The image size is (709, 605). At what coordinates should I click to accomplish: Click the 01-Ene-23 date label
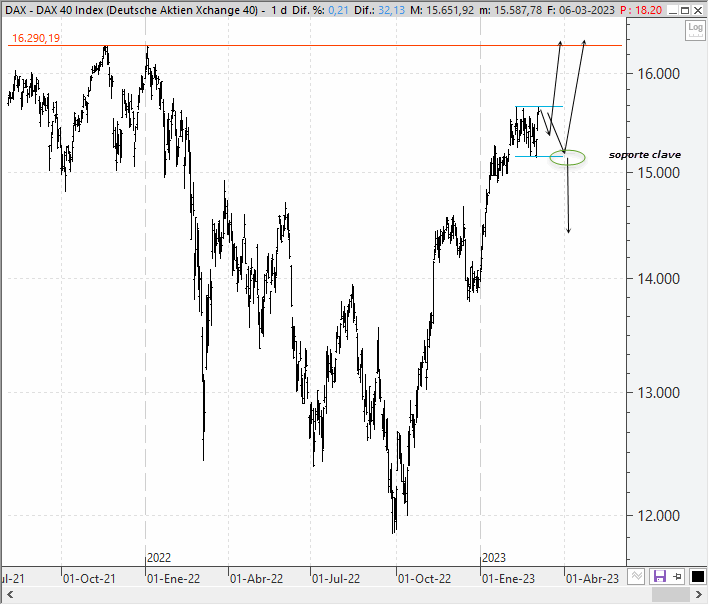[x=508, y=578]
